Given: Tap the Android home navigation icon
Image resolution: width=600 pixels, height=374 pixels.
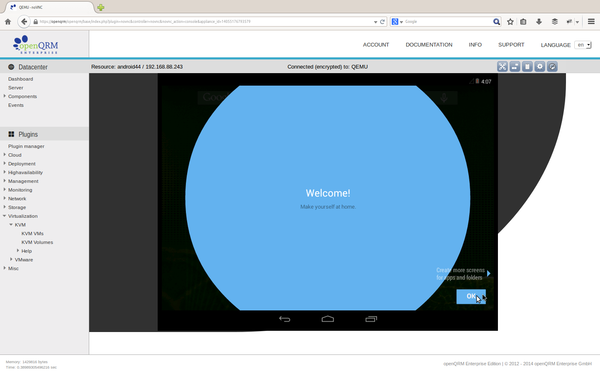Looking at the screenshot, I should [x=328, y=319].
